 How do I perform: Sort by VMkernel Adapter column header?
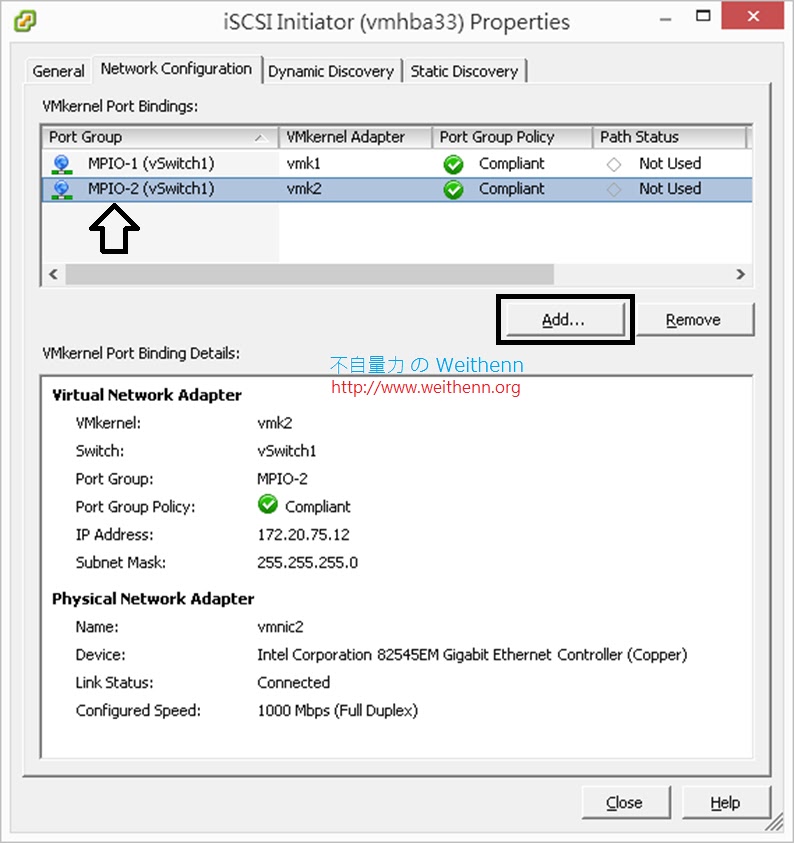(x=355, y=137)
